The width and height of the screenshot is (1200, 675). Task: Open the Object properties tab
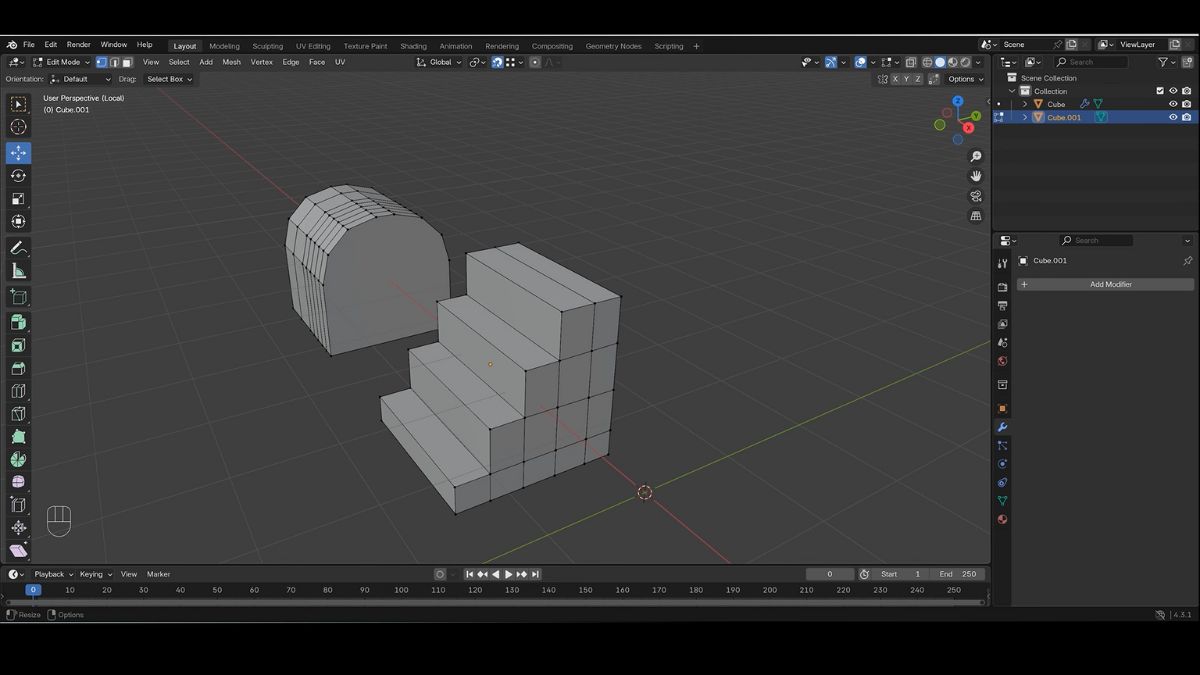click(x=1002, y=408)
